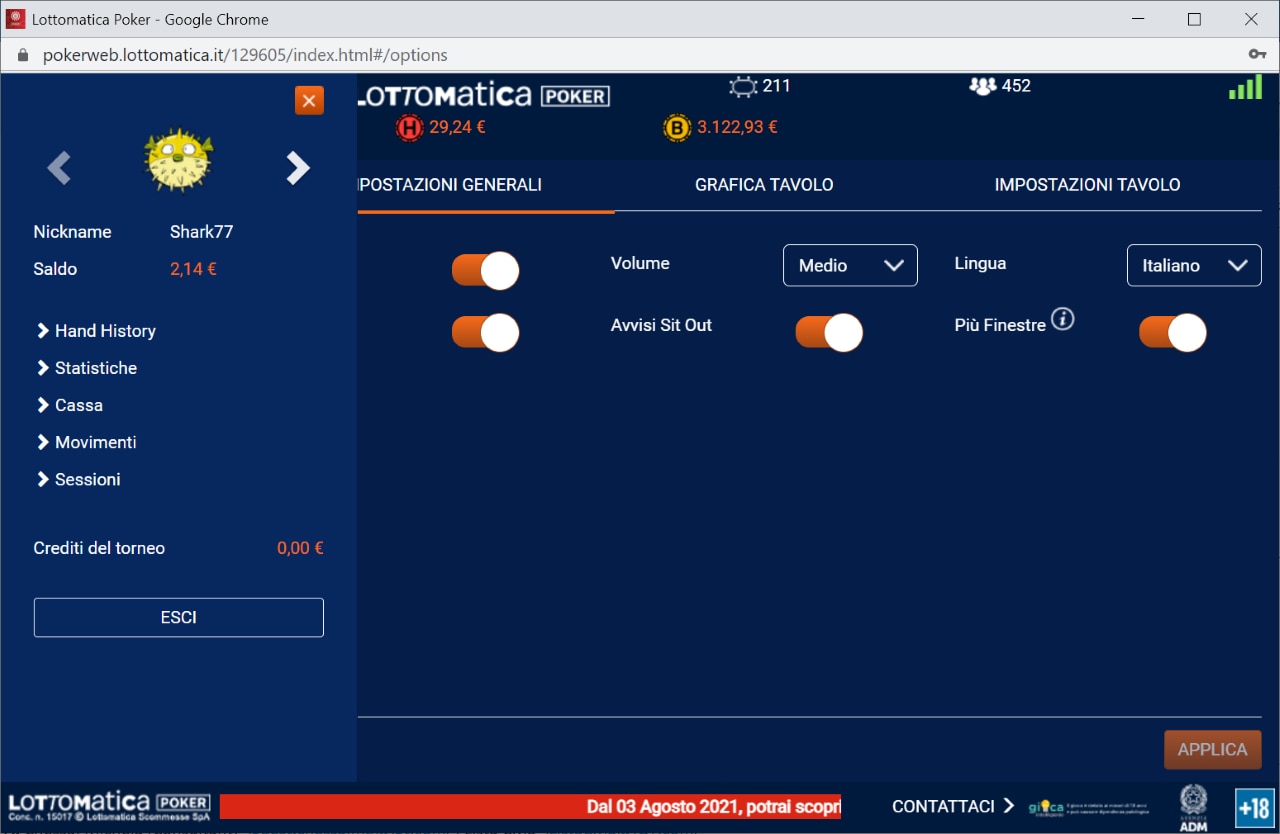Click the 29,24 € balance amount
This screenshot has height=834, width=1280.
tap(457, 127)
